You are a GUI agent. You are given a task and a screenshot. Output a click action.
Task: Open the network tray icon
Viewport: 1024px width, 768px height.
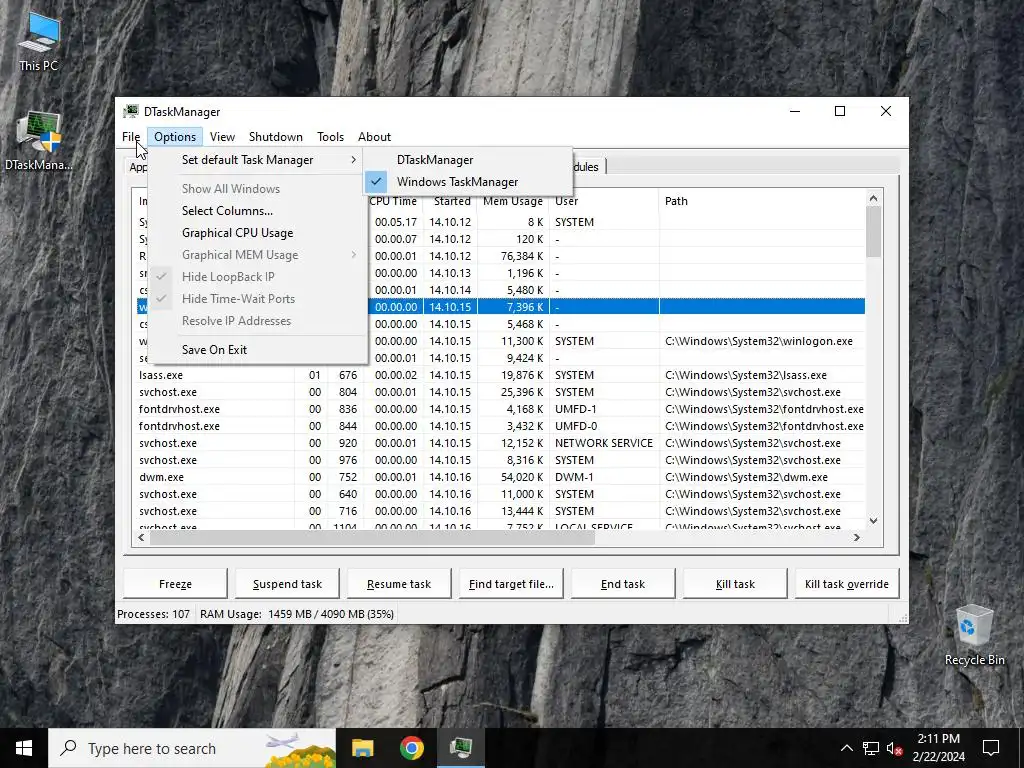point(871,748)
